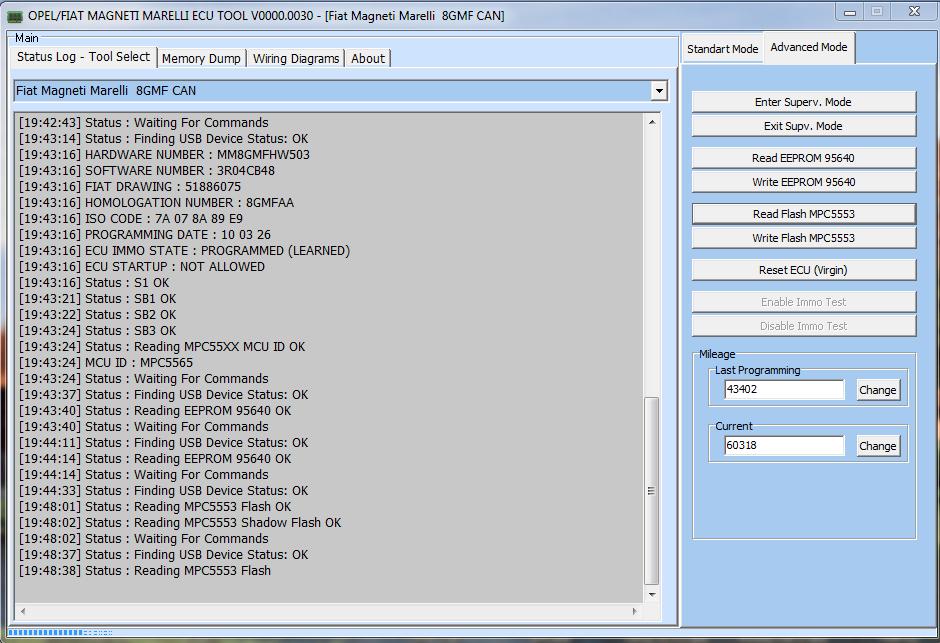Click the Current mileage input field
This screenshot has width=940, height=643.
(x=784, y=445)
